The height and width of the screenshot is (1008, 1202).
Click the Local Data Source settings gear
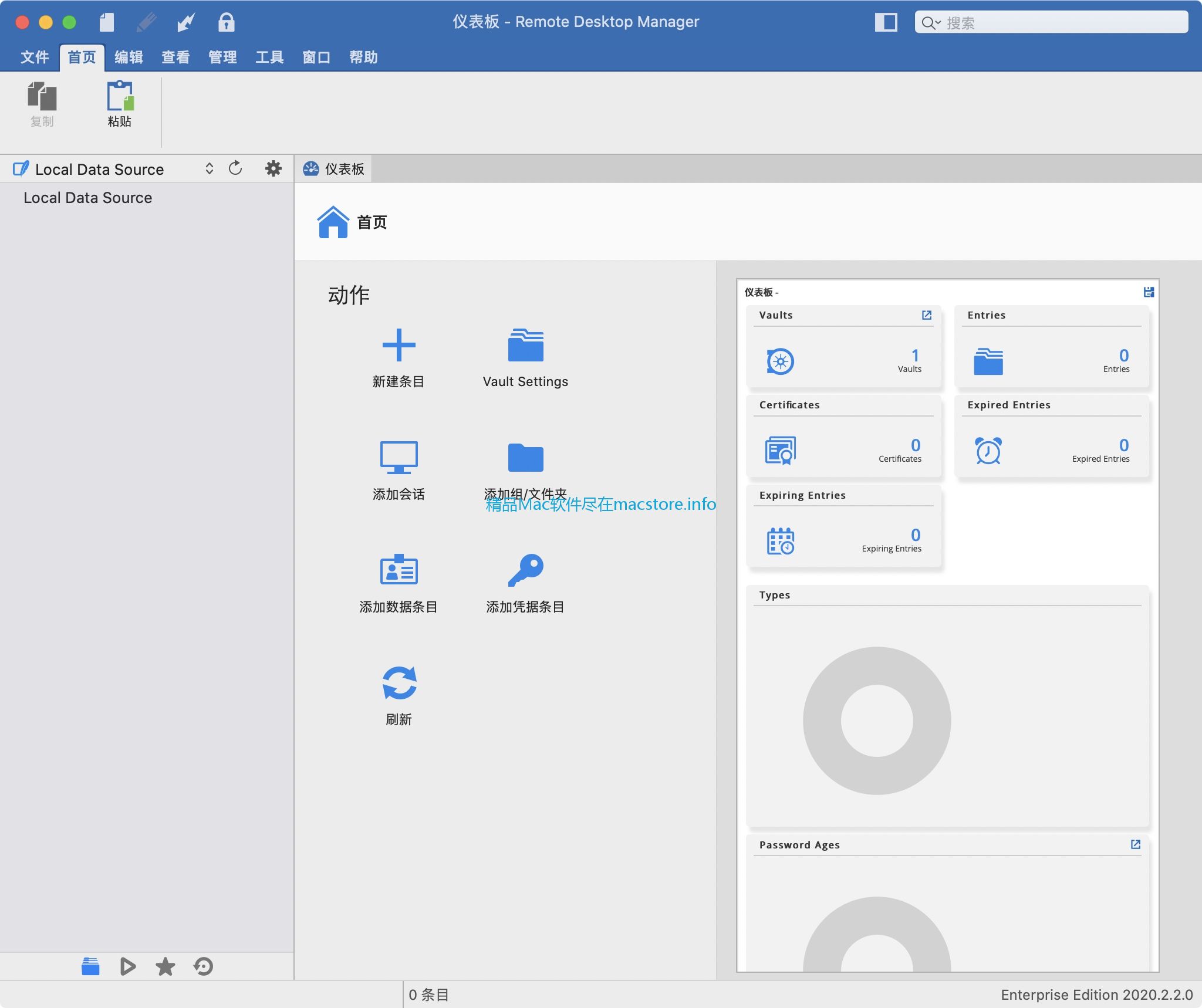tap(272, 168)
